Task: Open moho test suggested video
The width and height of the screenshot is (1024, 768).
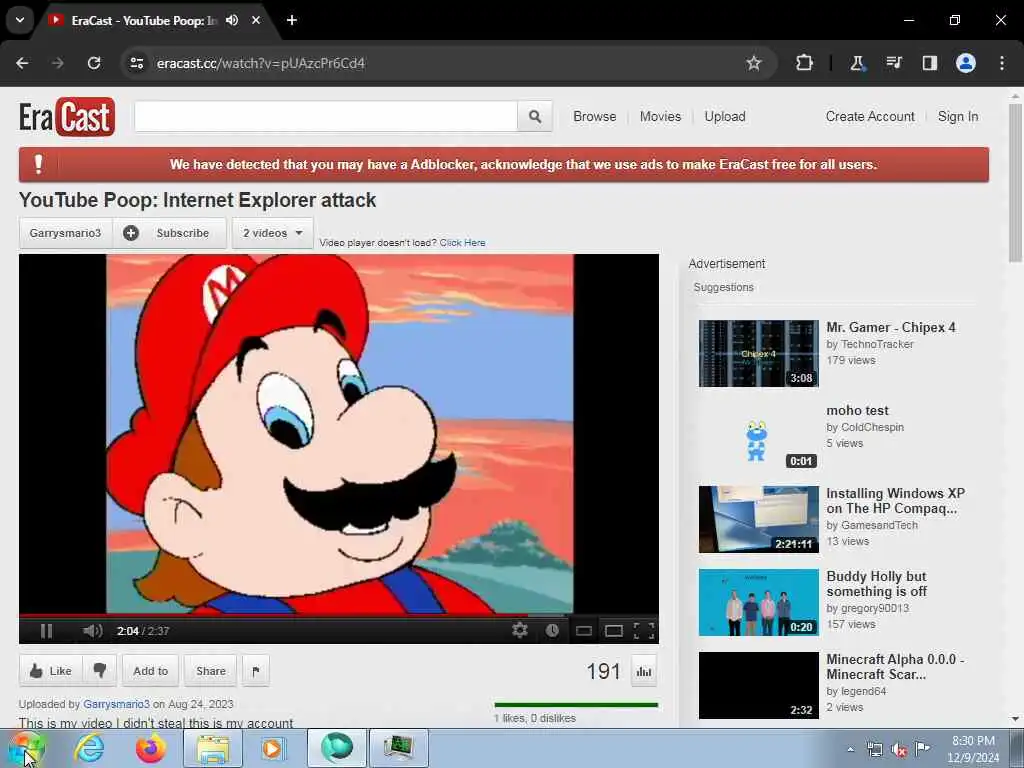Action: click(857, 410)
